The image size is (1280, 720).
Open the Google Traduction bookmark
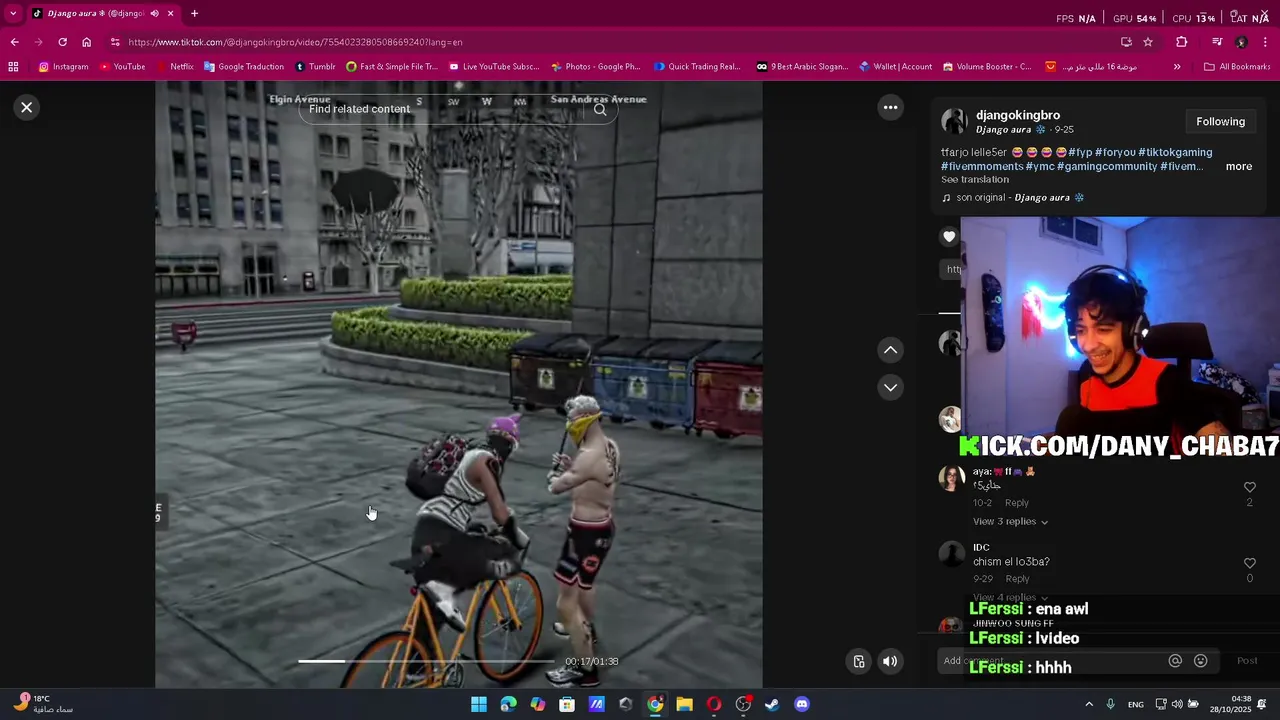(x=244, y=67)
